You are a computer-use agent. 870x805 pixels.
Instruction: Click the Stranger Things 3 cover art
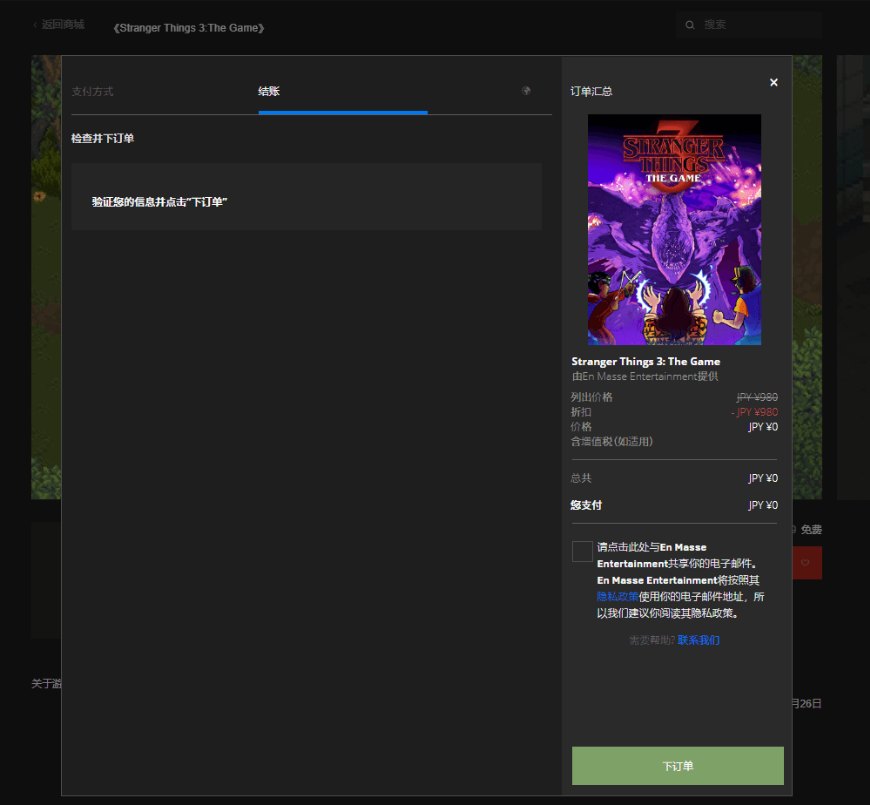[x=674, y=229]
